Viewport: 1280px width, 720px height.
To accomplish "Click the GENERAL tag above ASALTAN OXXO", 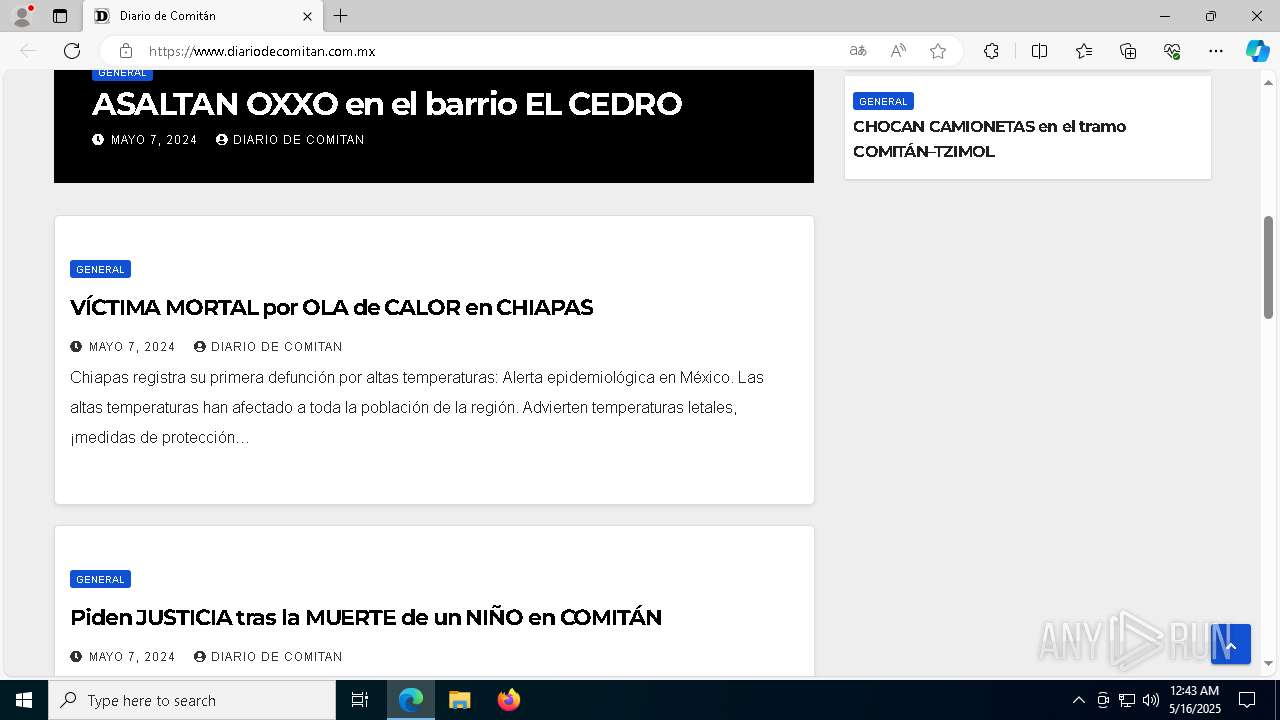I will point(122,73).
